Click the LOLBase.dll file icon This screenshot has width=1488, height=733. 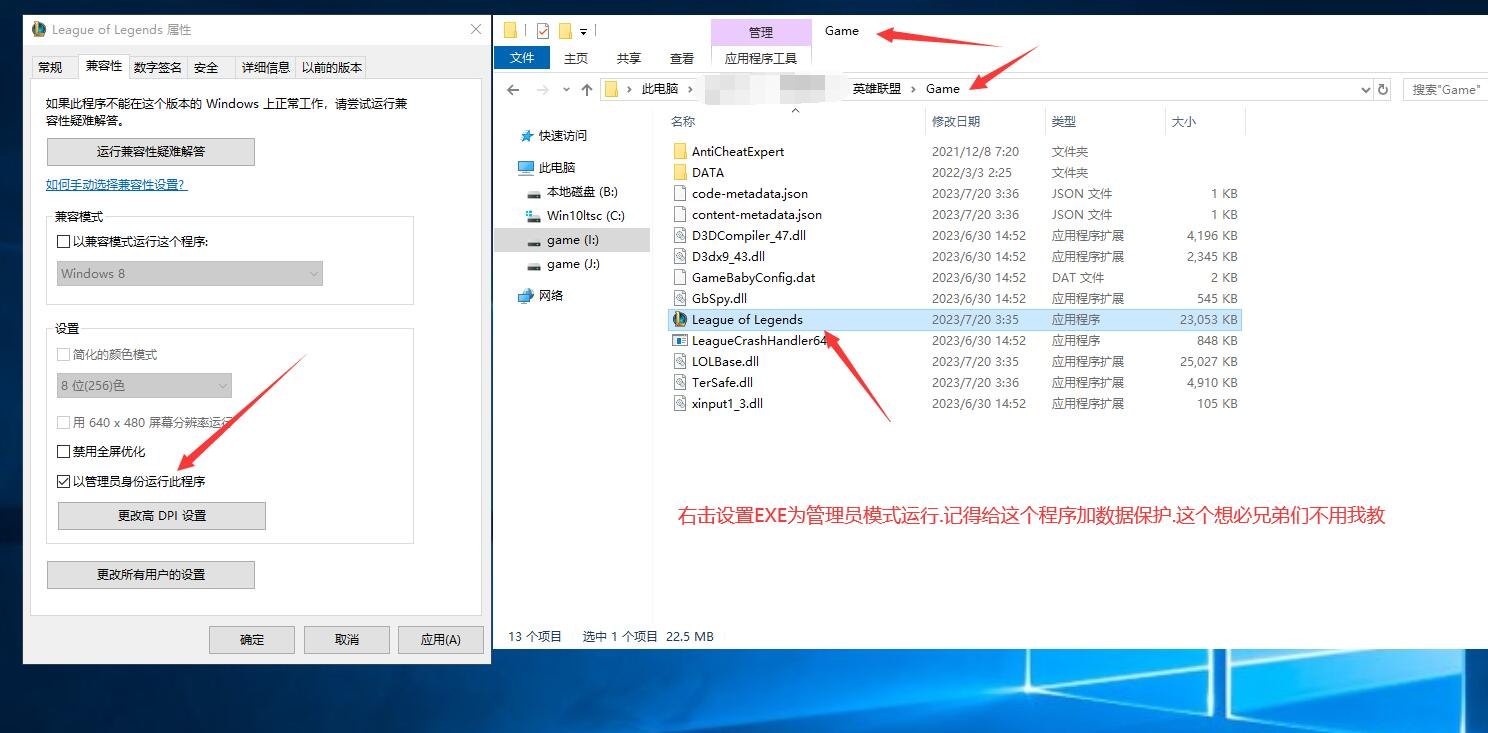point(680,361)
